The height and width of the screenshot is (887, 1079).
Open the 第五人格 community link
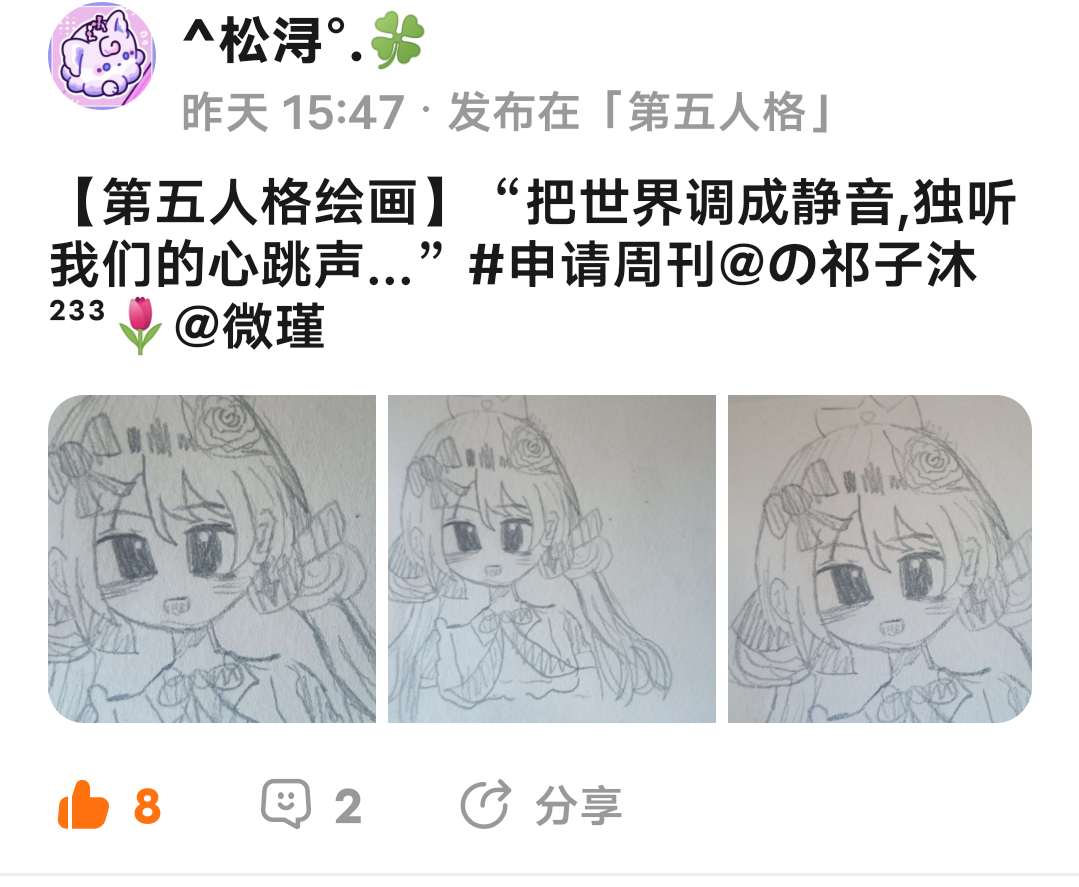pyautogui.click(x=717, y=111)
